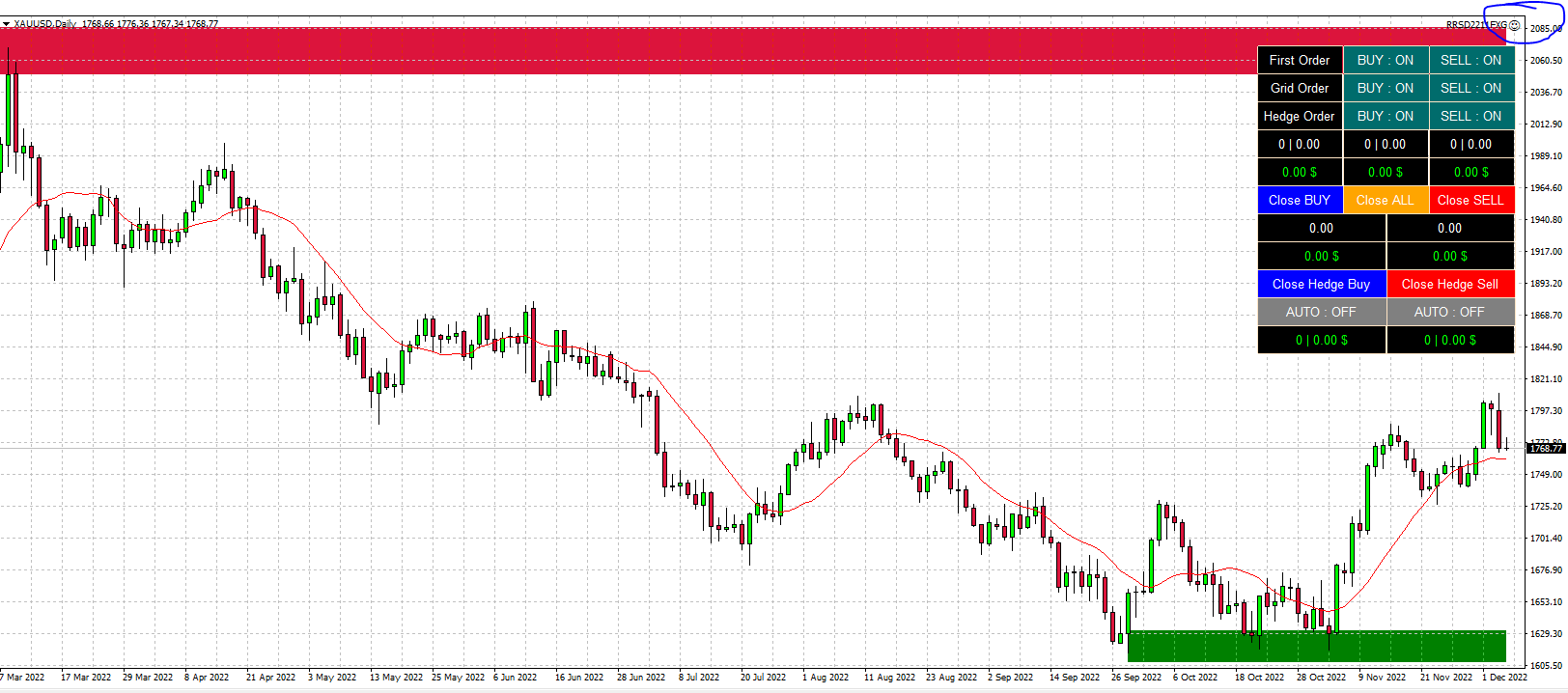Disable Grid Order SELL

(x=1470, y=88)
